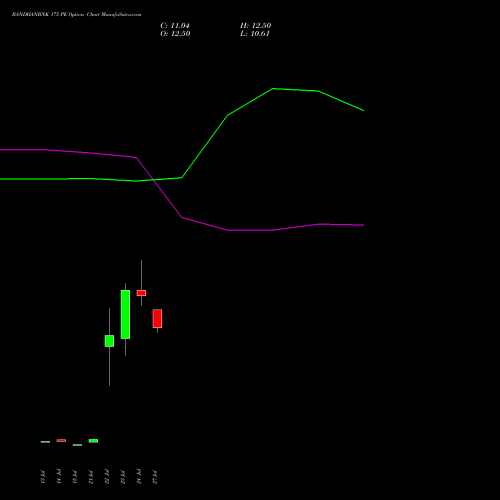The image size is (500, 500).
Task: Select the tall green candle above 23 Jul
Action: coord(125,314)
